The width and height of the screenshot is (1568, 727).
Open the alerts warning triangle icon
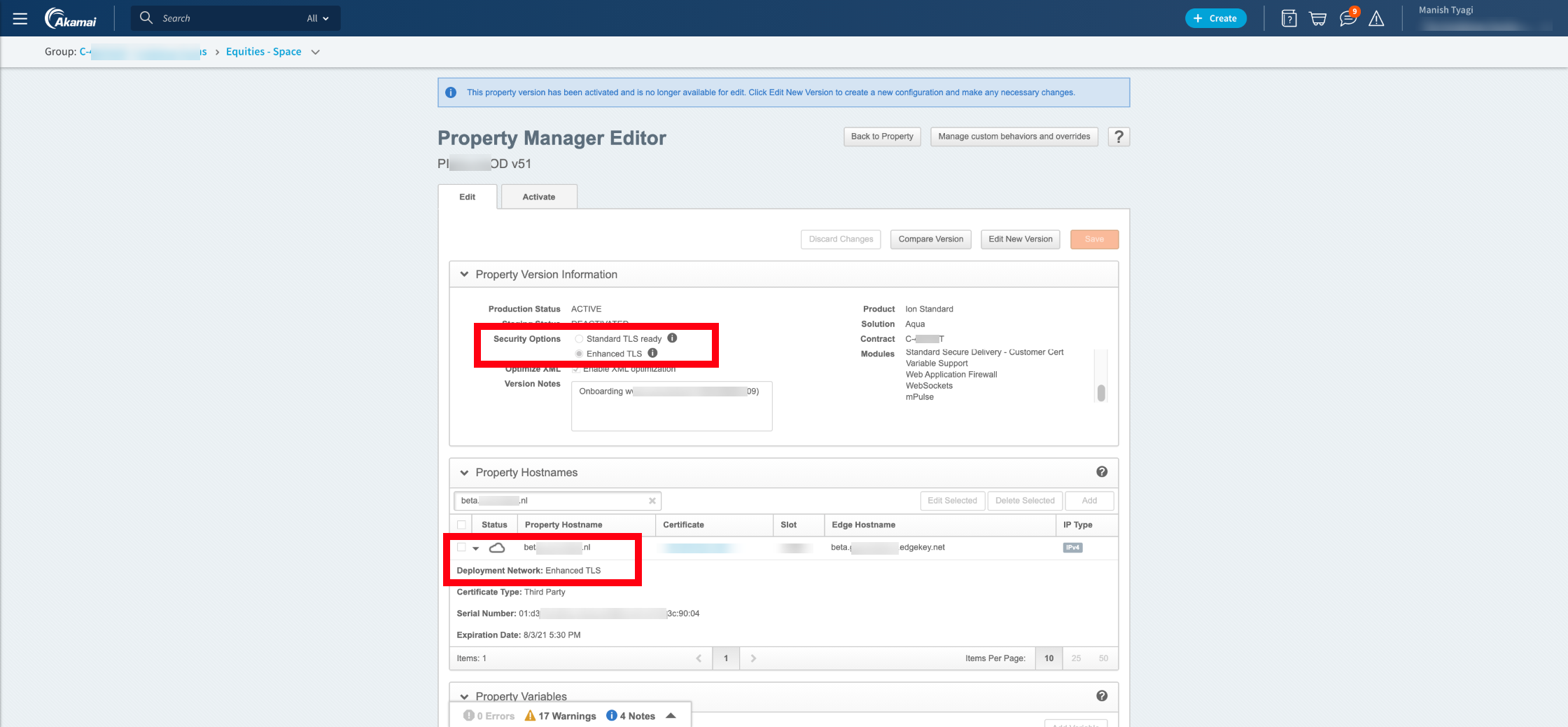click(1376, 19)
